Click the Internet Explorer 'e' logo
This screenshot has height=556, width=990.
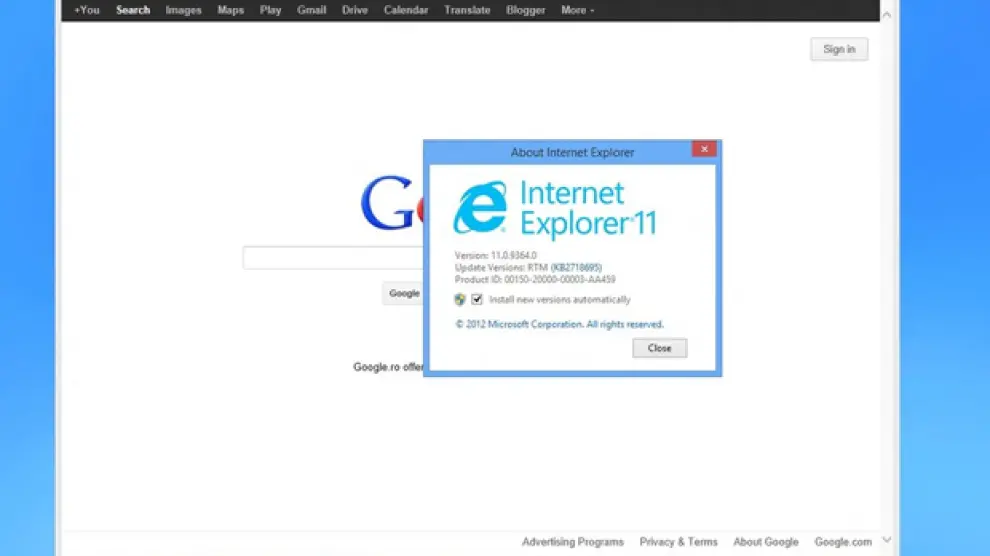coord(480,208)
